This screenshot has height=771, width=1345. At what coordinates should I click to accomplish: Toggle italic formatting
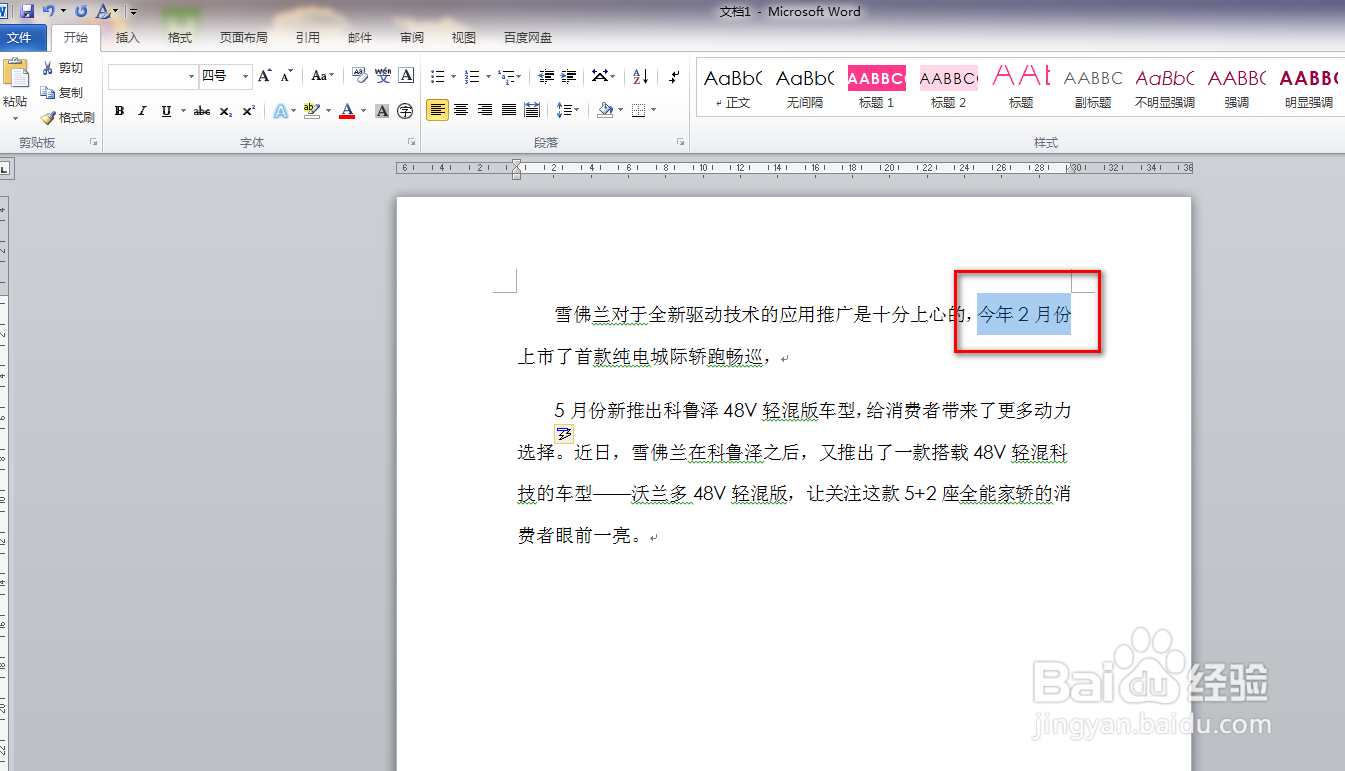(x=142, y=111)
